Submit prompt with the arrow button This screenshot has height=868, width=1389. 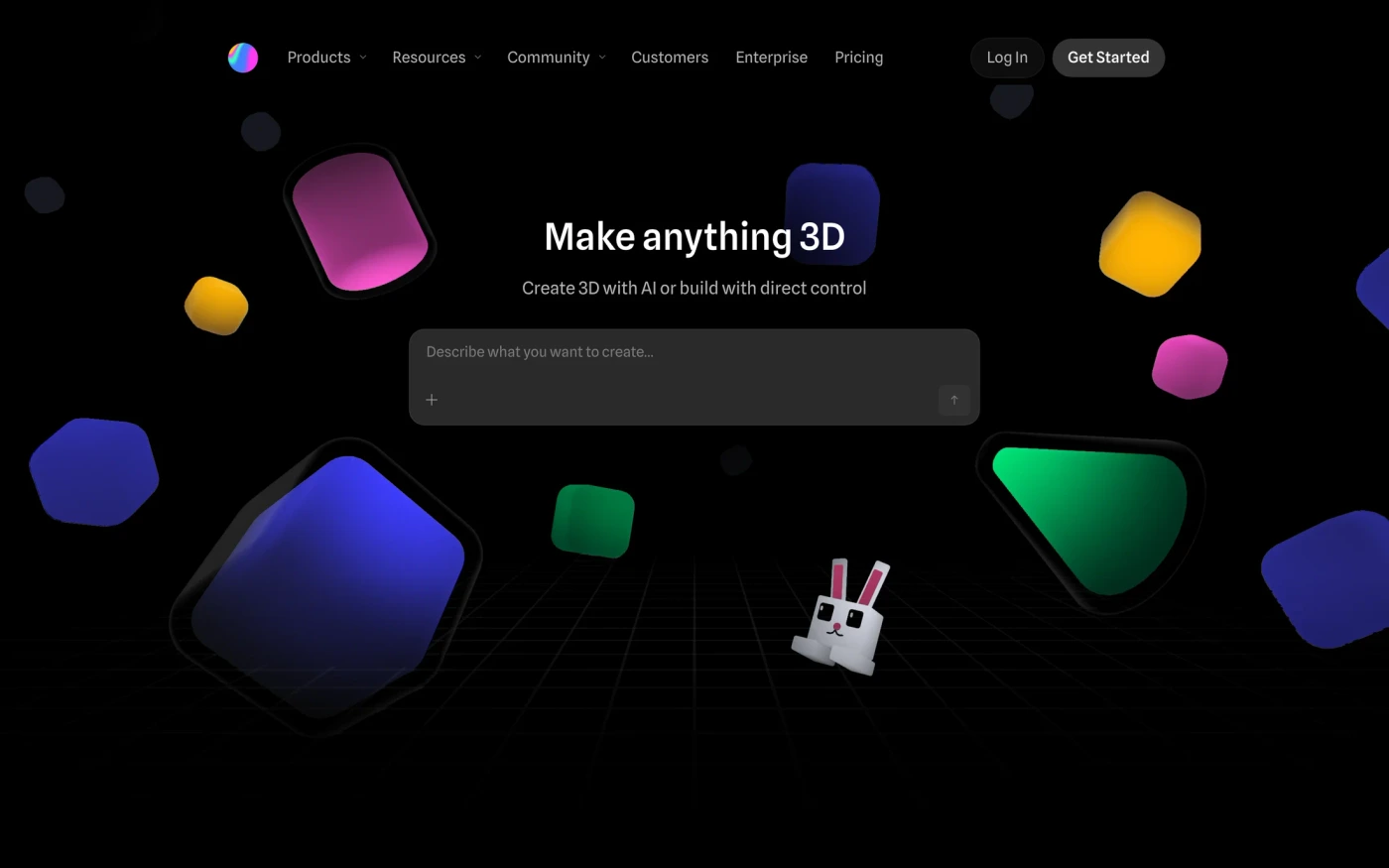[953, 400]
